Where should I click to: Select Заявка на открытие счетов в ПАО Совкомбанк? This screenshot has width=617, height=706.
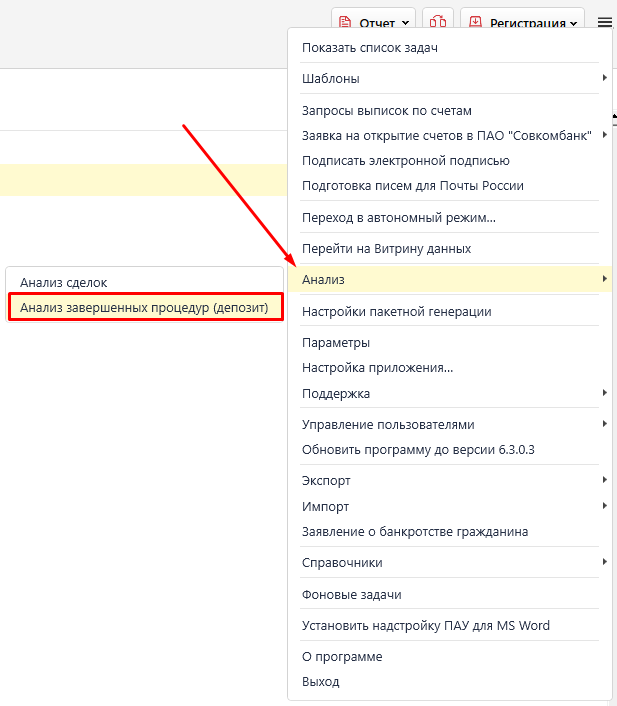click(x=449, y=135)
